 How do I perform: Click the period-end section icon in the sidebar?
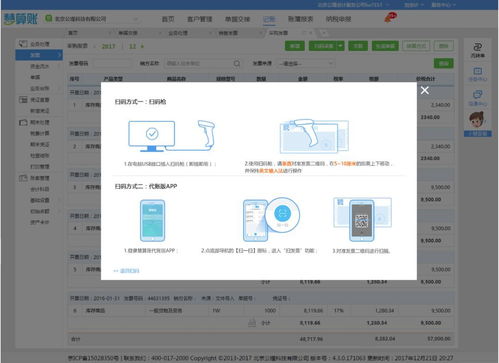pyautogui.click(x=23, y=122)
